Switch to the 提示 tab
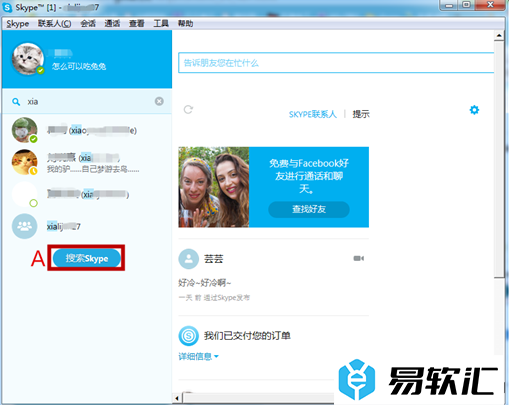The height and width of the screenshot is (405, 509). click(361, 114)
